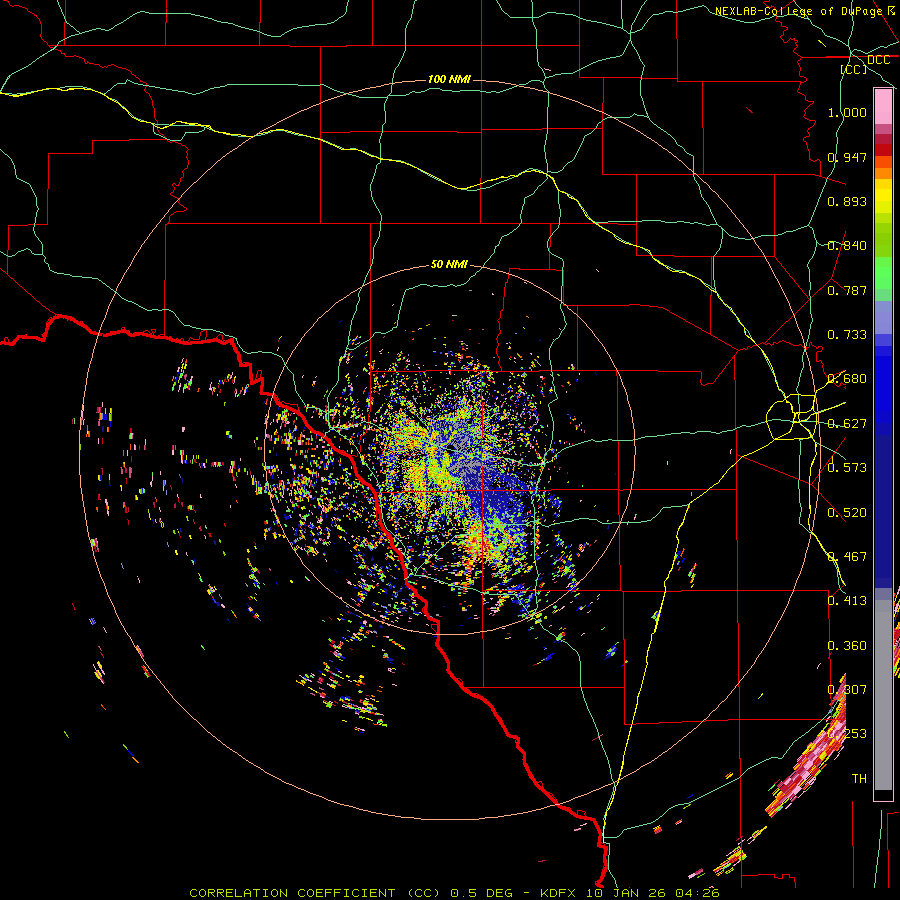
Task: Click the 0.893 scale value
Action: [x=847, y=201]
